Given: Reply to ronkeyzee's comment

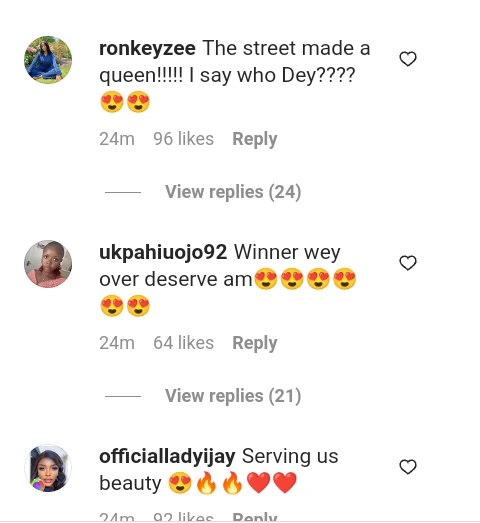Looking at the screenshot, I should coord(255,139).
